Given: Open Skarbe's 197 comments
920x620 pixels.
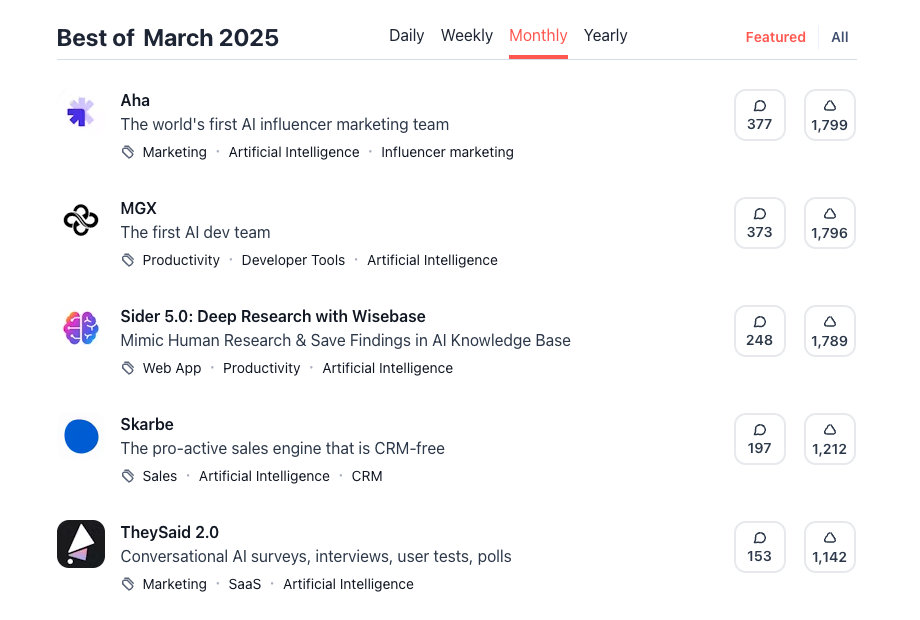Looking at the screenshot, I should click(x=759, y=439).
